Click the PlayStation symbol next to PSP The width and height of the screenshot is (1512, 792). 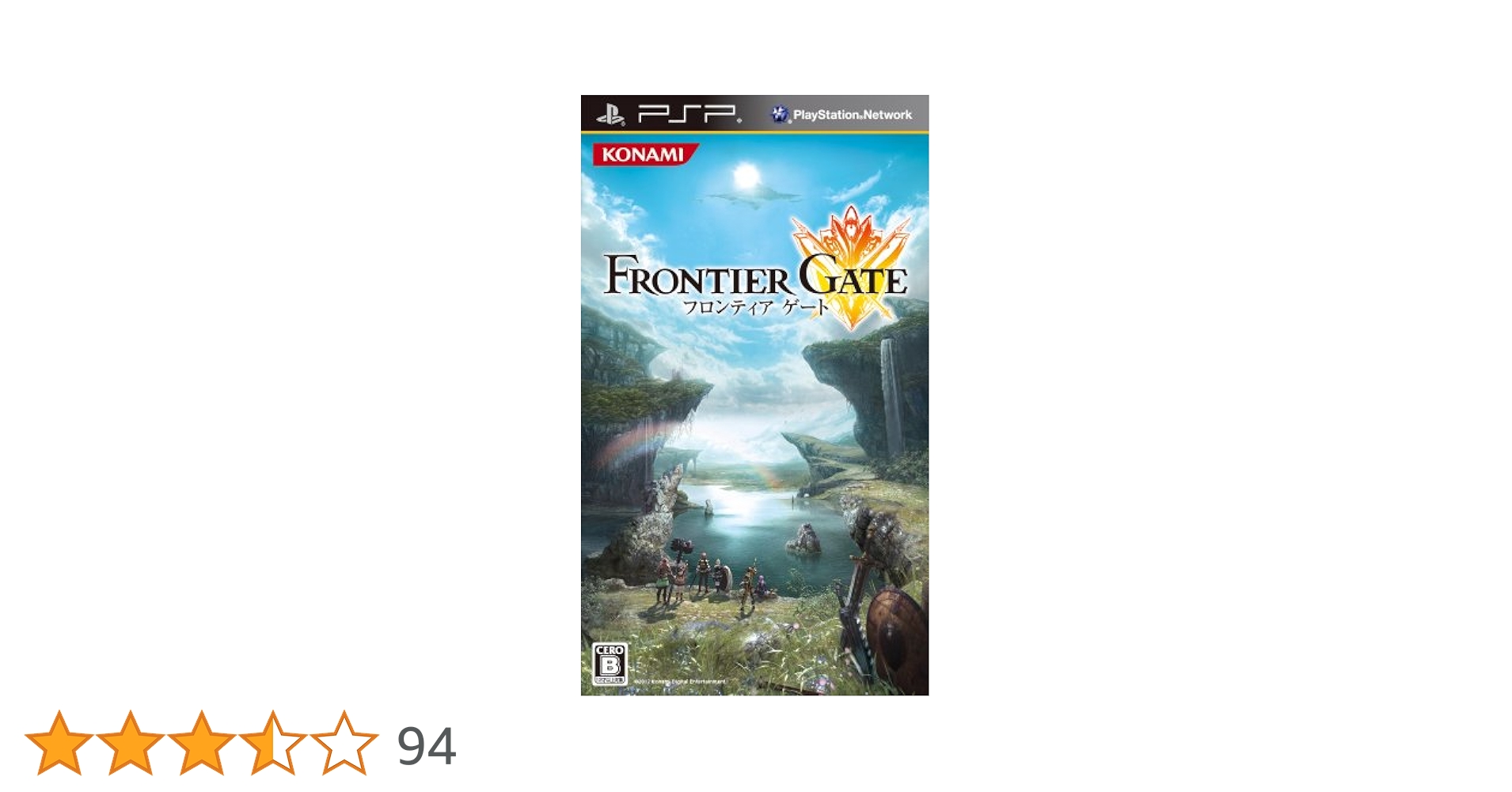click(610, 115)
